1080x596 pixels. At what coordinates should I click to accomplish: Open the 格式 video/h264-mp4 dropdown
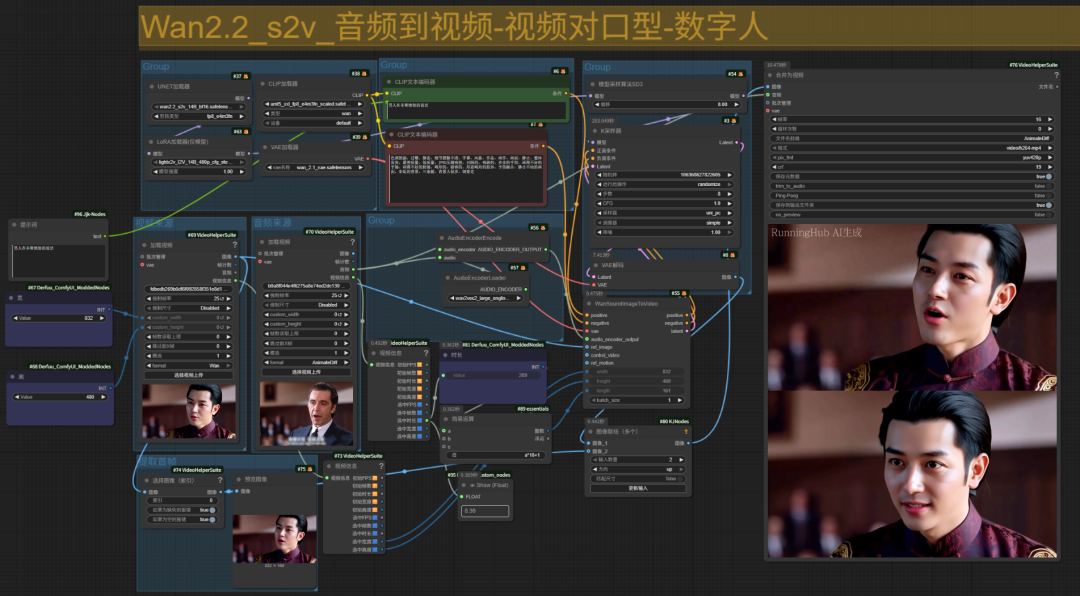pos(912,148)
